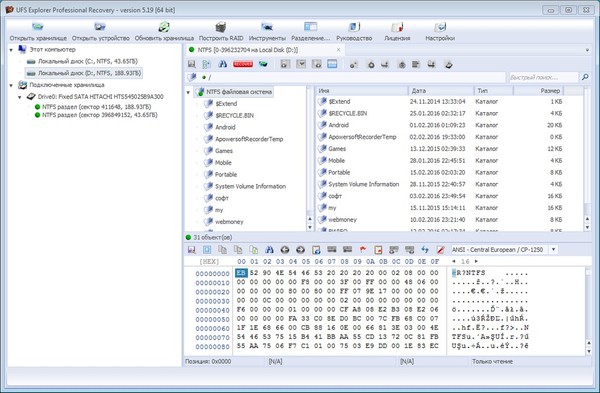Click hex viewer scrollbar down arrow
Screen dimensions: 600x393
(x=589, y=351)
